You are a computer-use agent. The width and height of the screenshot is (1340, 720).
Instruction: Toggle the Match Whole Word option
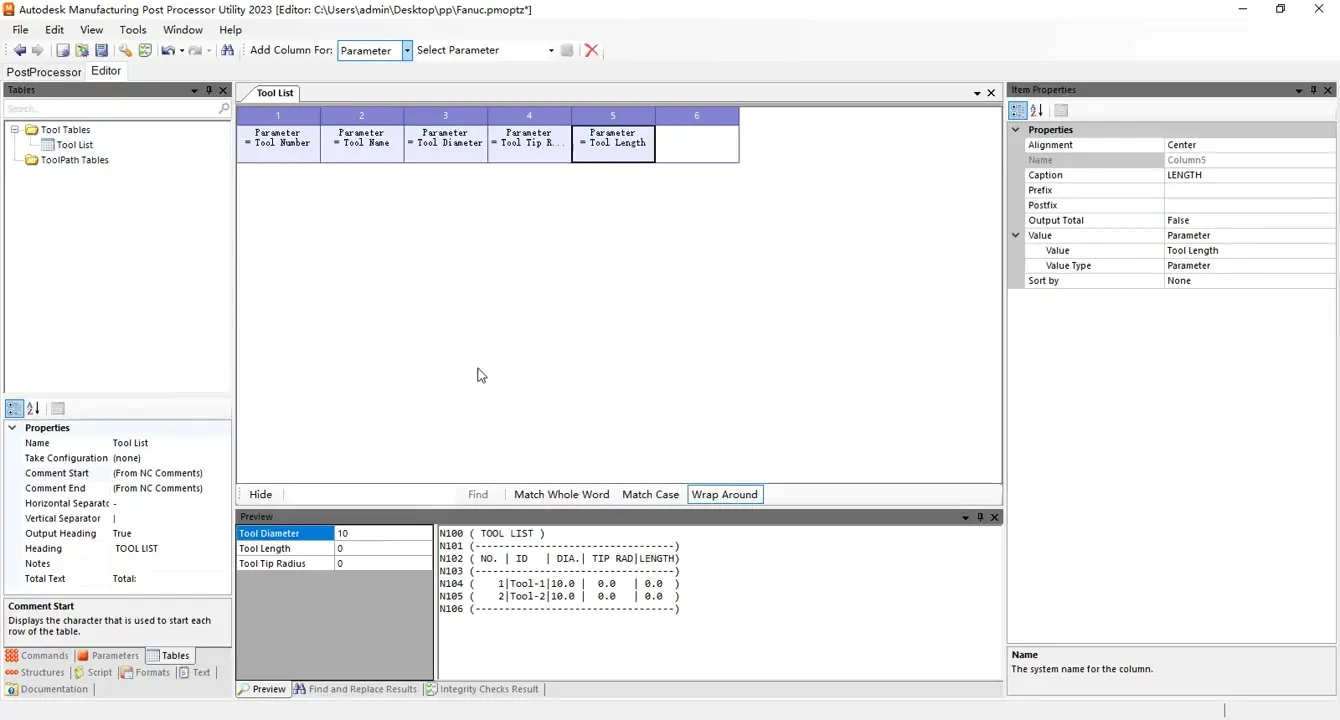(x=561, y=494)
